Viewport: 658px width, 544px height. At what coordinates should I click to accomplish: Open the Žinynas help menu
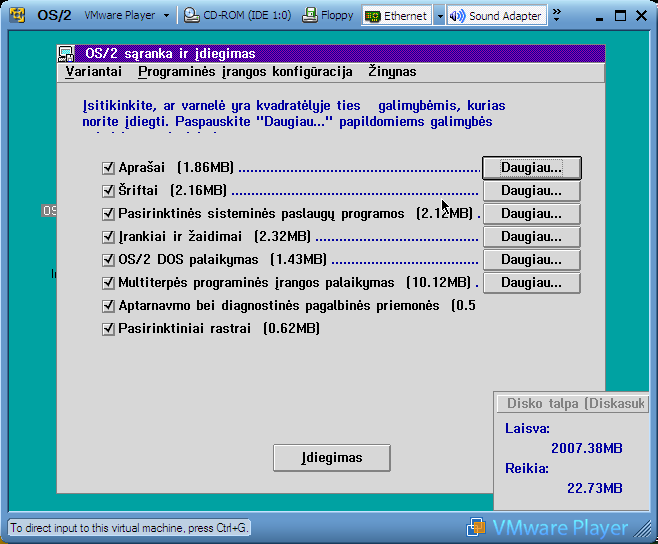click(392, 72)
